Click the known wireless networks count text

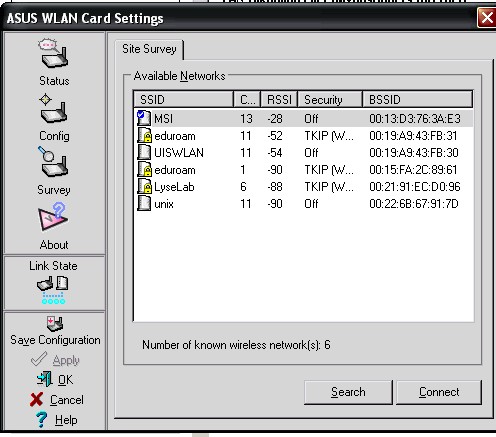click(236, 345)
